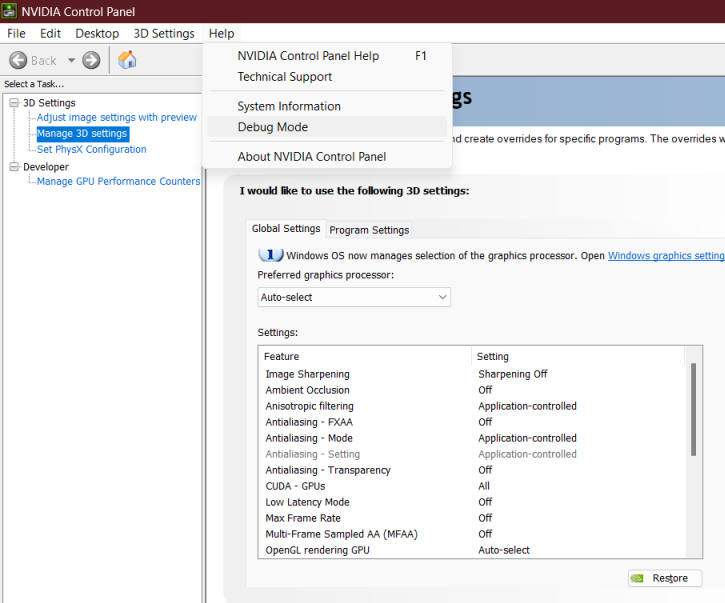725x603 pixels.
Task: Select Set PhysX Configuration task
Action: click(92, 149)
